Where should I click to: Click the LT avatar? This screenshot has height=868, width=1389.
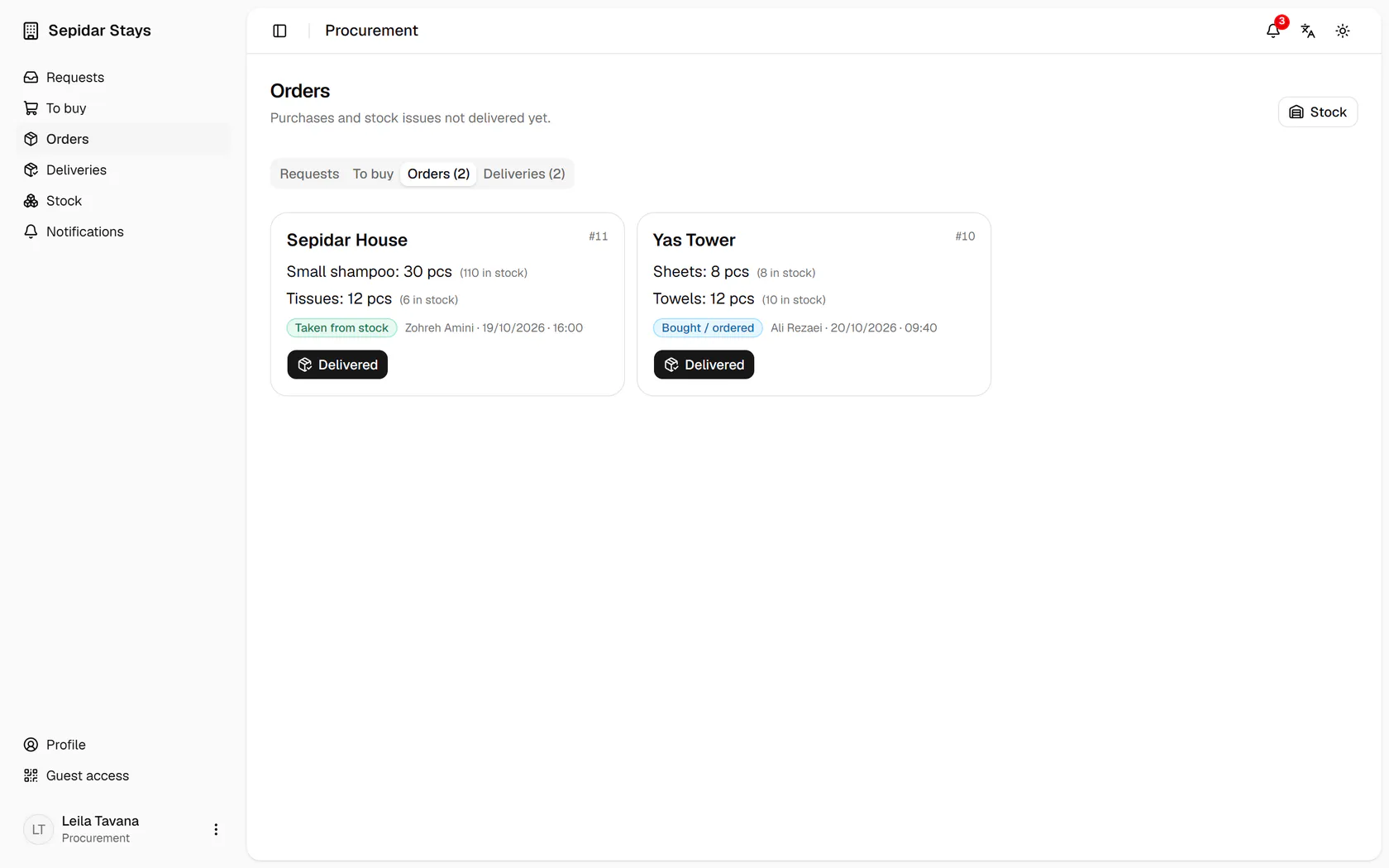point(38,829)
